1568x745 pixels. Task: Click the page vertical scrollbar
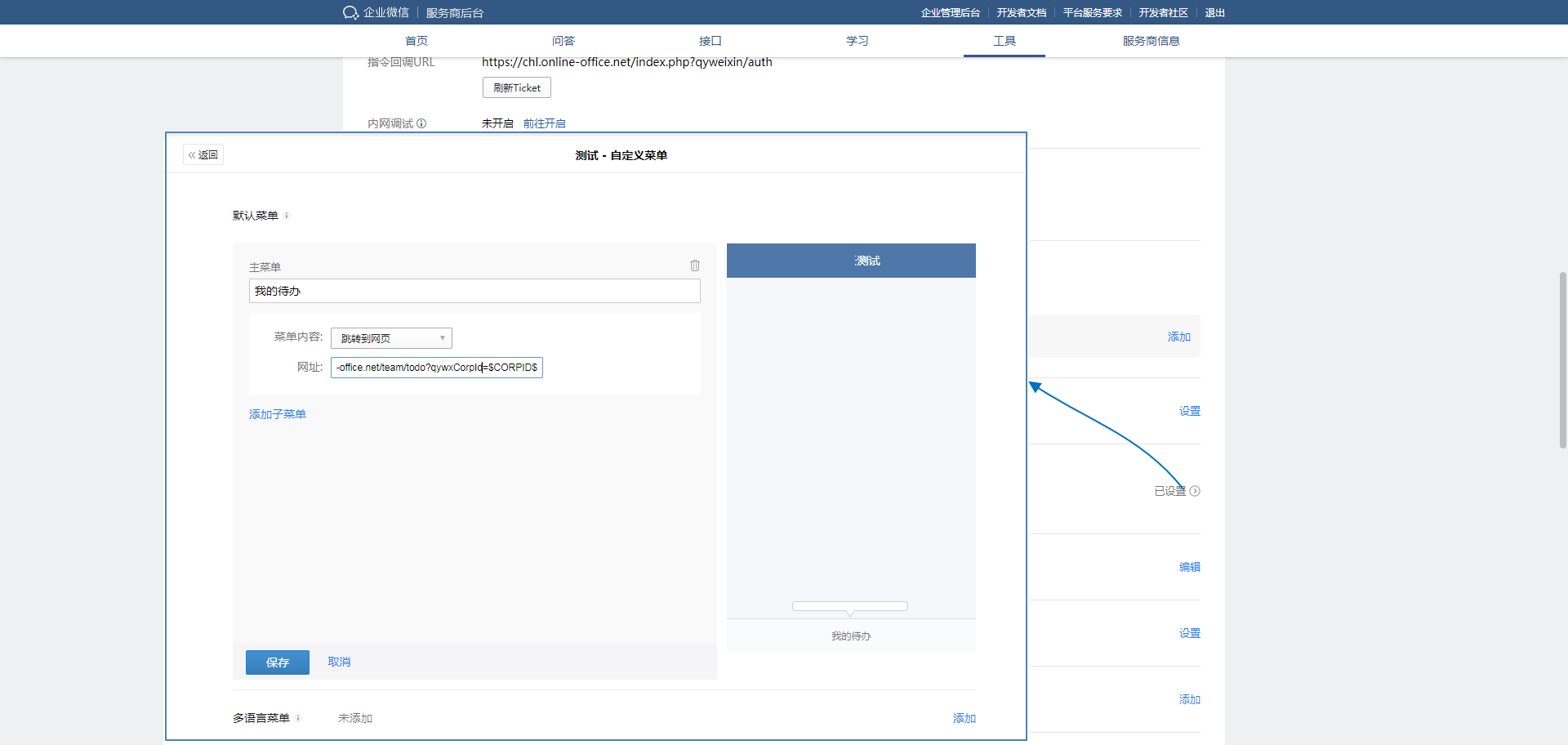[1563, 359]
